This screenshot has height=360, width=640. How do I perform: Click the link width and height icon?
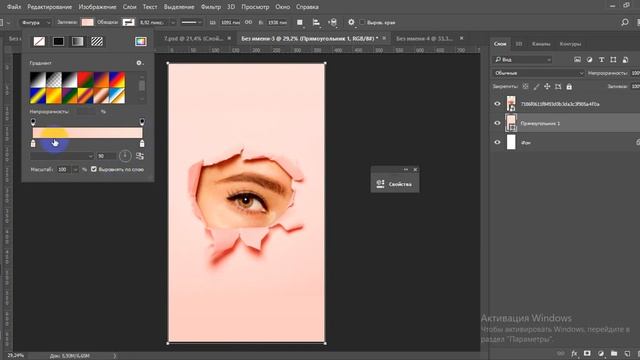(x=248, y=22)
